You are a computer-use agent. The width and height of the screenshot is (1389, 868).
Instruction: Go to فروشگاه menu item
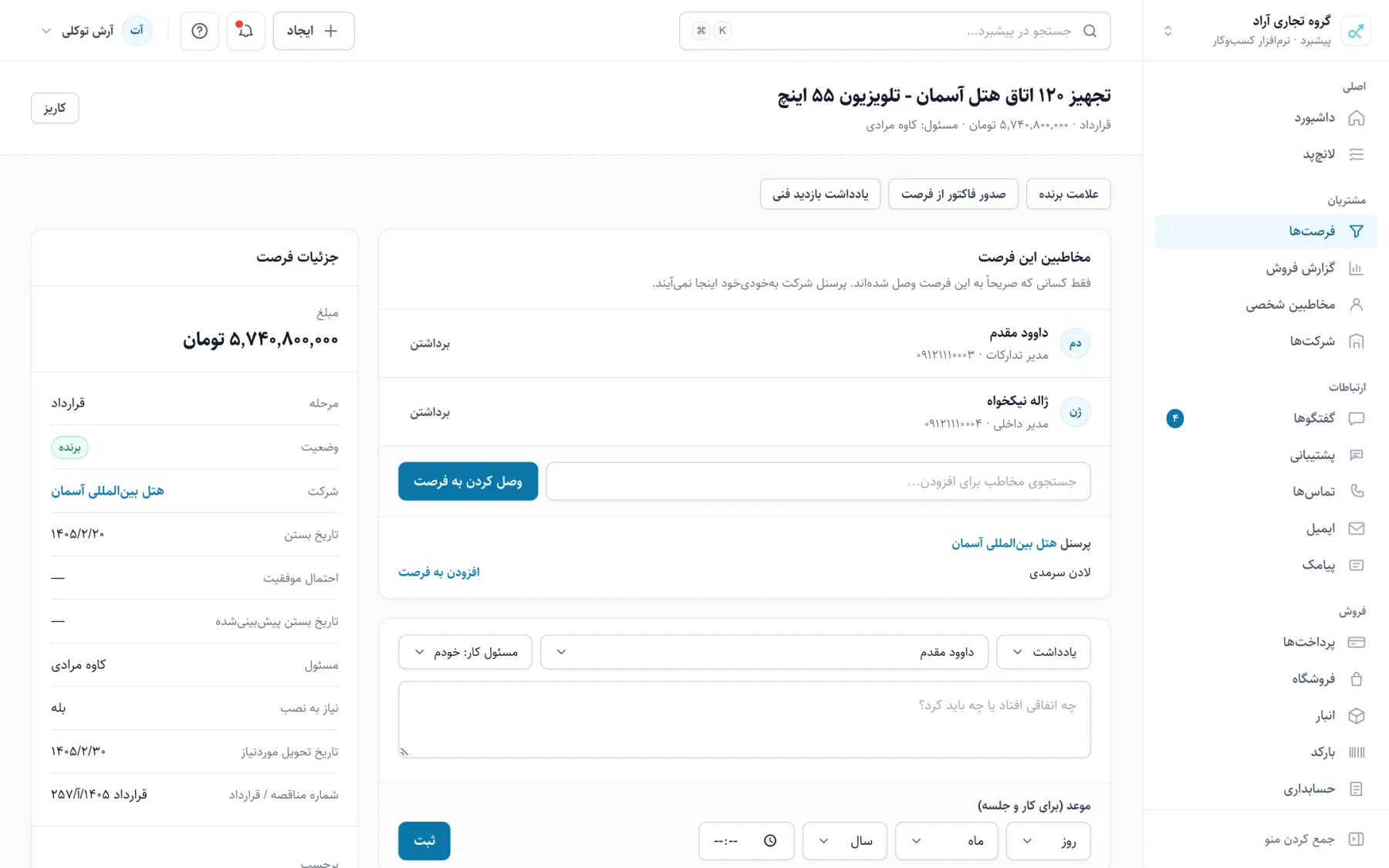[x=1266, y=679]
